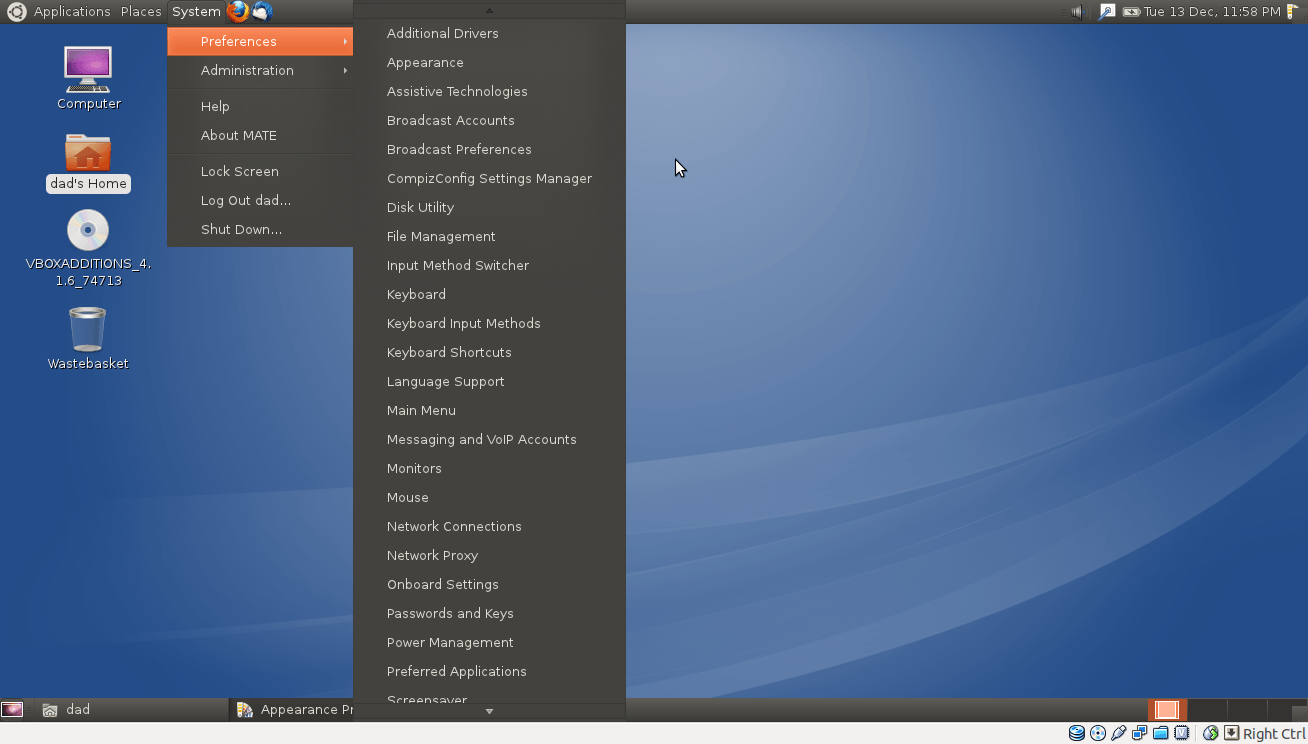Click VirtualBox optical disc status icon
This screenshot has height=744, width=1308.
(1097, 733)
